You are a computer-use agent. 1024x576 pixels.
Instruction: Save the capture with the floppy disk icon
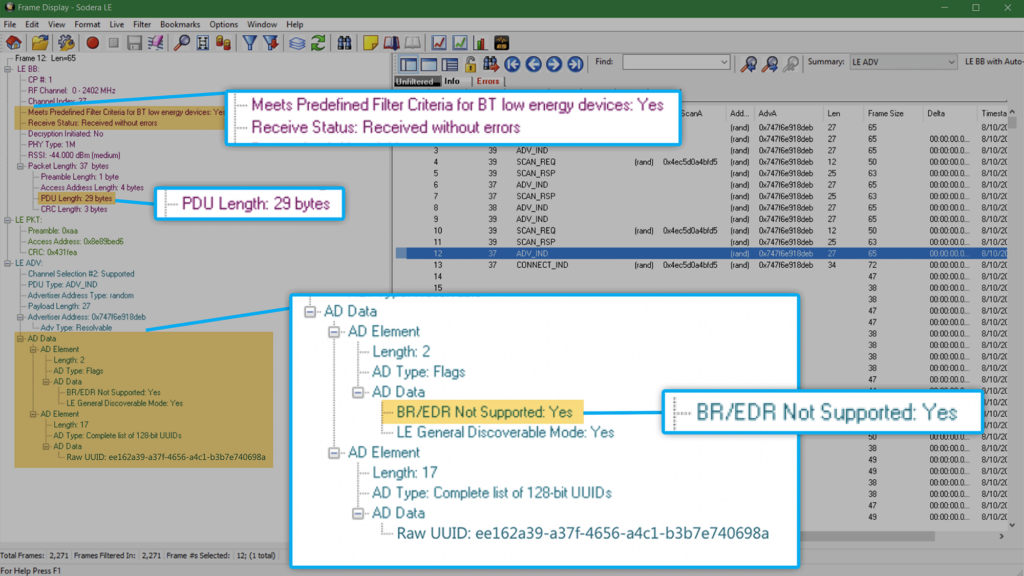pos(135,43)
